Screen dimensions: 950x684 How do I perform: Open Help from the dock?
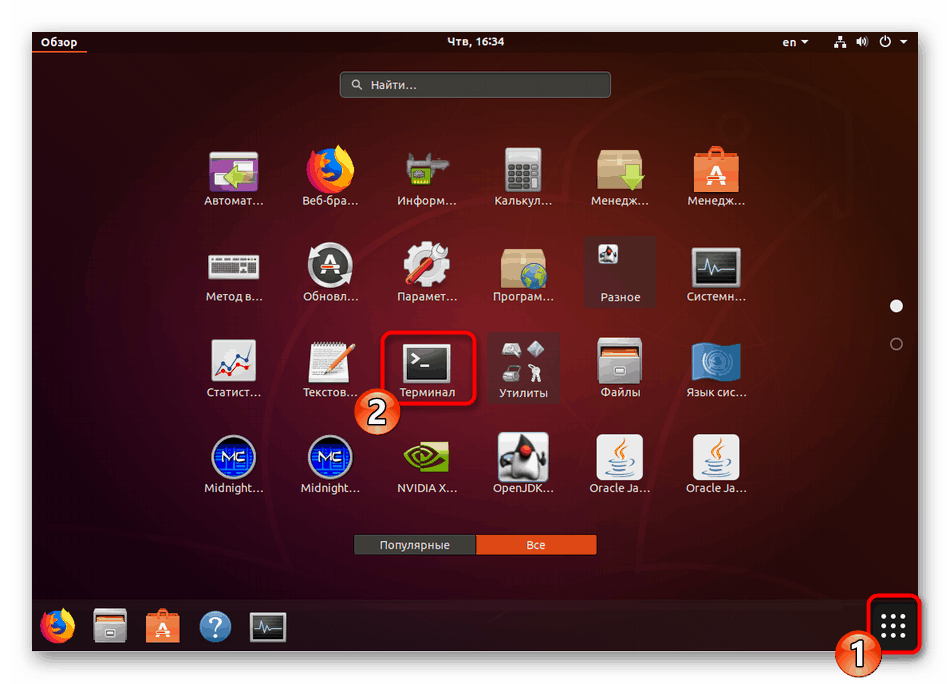215,624
